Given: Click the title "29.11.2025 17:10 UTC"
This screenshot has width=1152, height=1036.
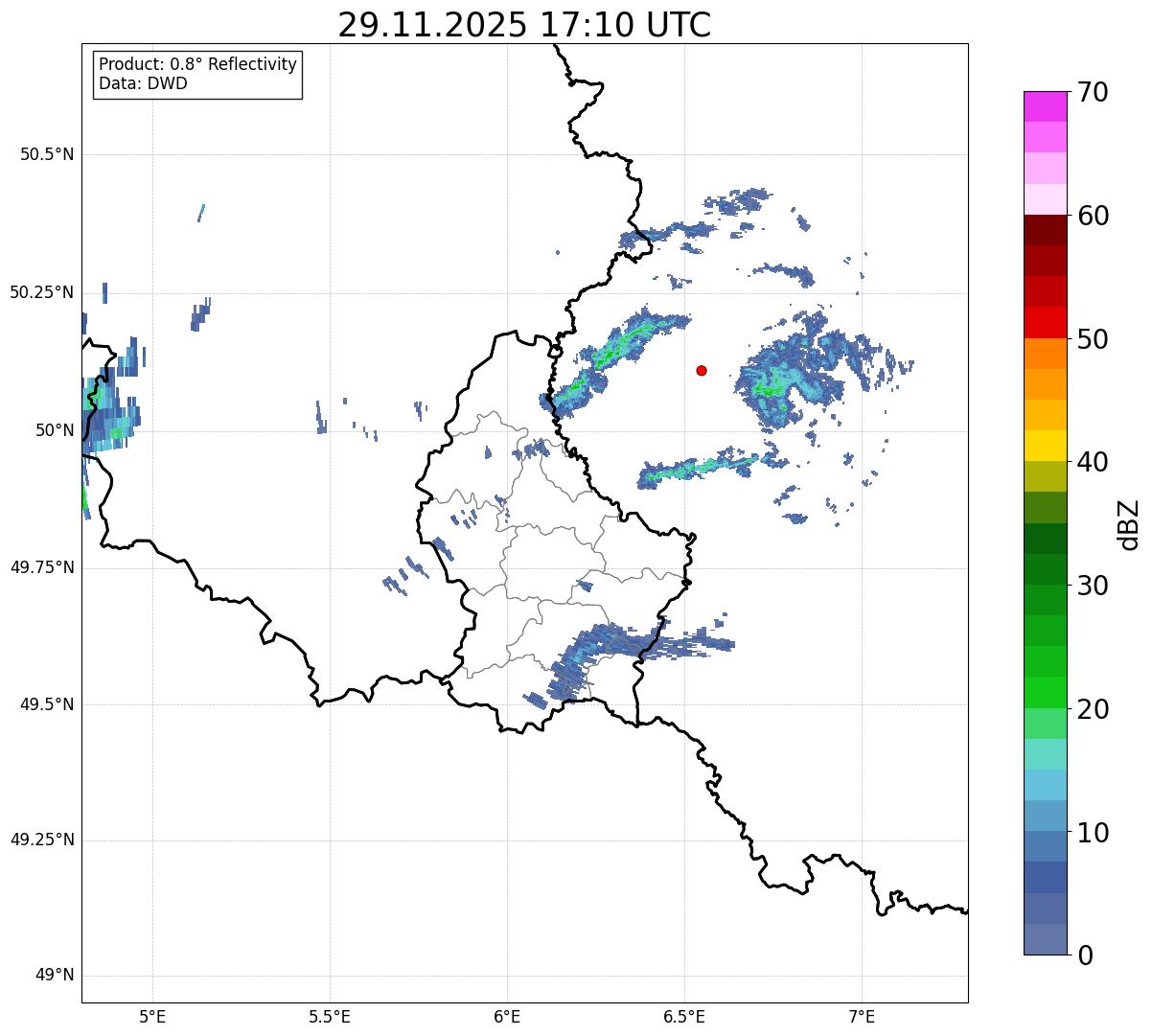Looking at the screenshot, I should tap(524, 24).
